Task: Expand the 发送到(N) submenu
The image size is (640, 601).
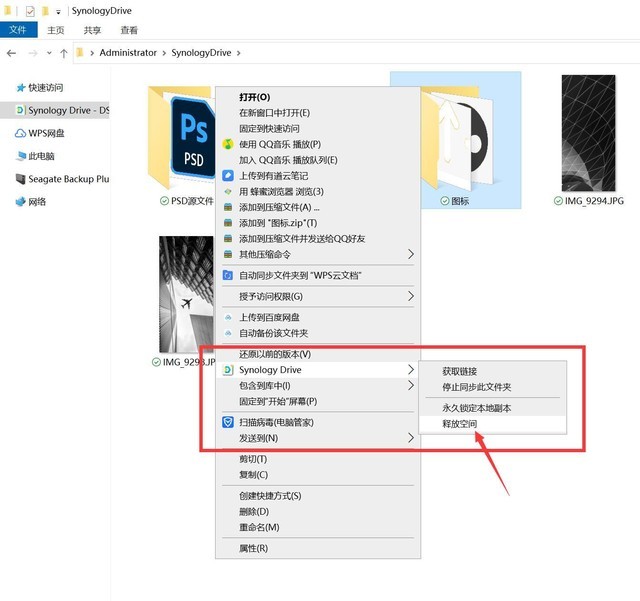Action: click(318, 438)
